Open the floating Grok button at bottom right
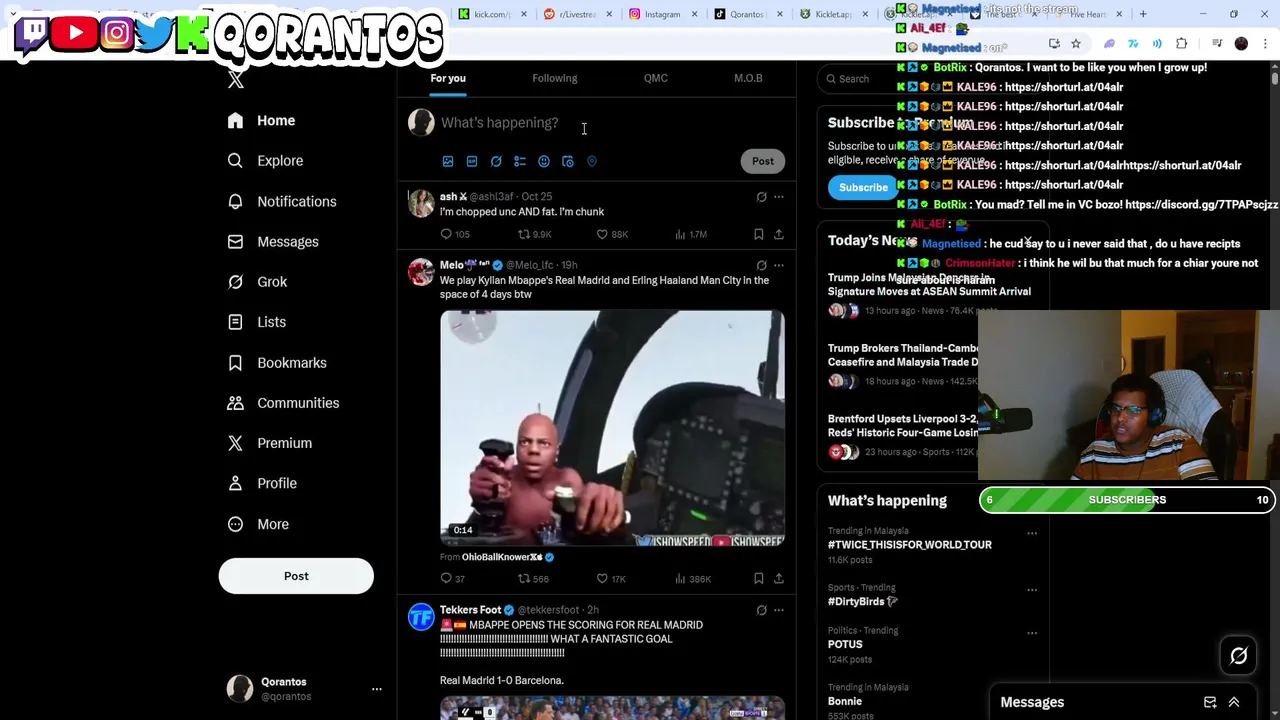 pyautogui.click(x=1239, y=656)
